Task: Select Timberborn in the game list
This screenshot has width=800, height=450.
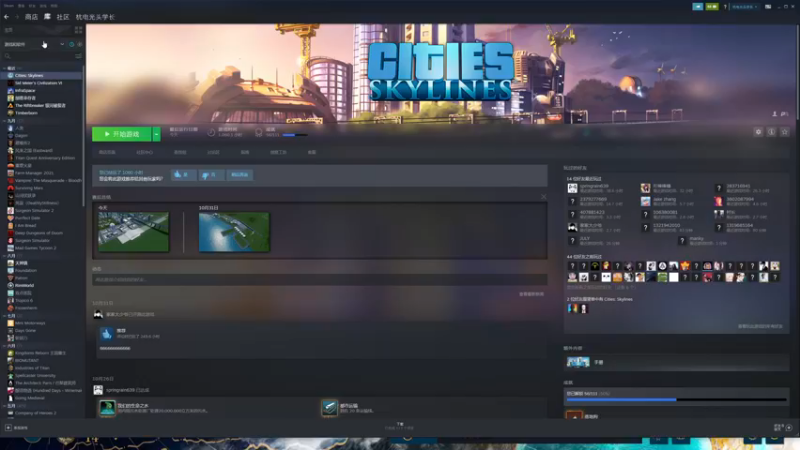Action: pyautogui.click(x=26, y=113)
